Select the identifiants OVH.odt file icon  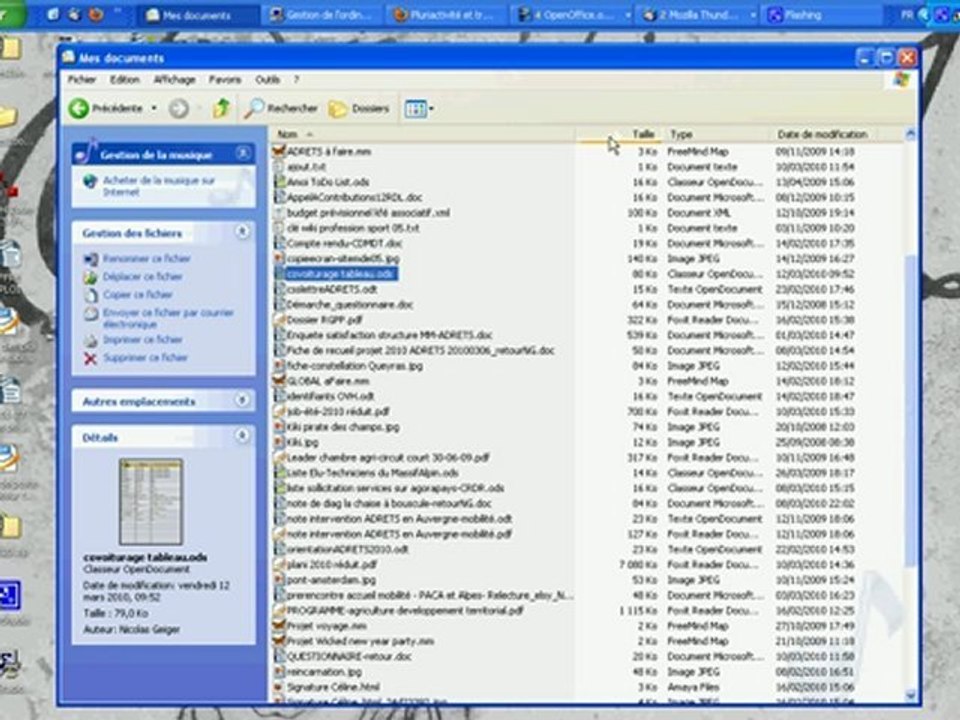(279, 396)
